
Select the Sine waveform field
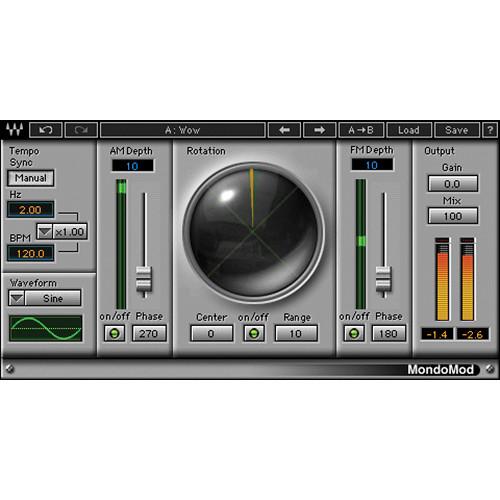53,298
